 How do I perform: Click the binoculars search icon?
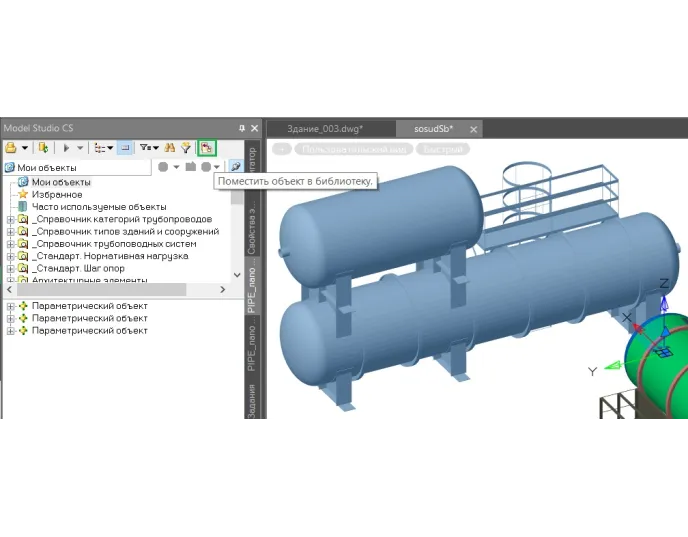coord(170,147)
